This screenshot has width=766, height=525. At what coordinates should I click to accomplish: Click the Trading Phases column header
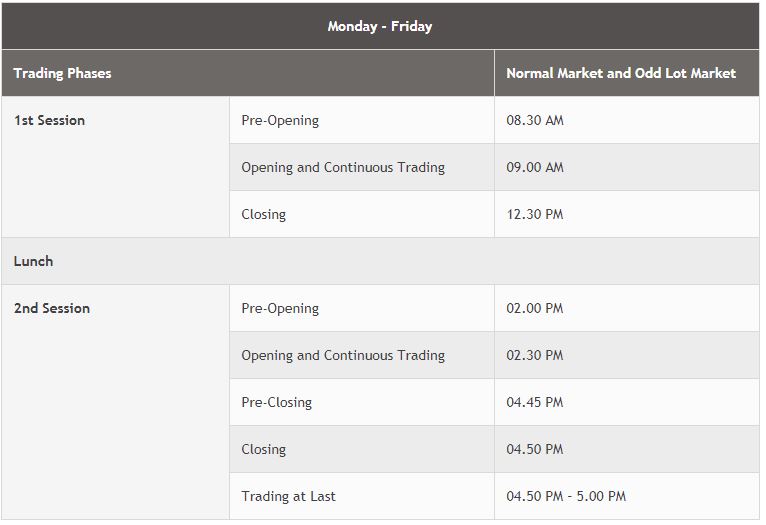tap(63, 73)
